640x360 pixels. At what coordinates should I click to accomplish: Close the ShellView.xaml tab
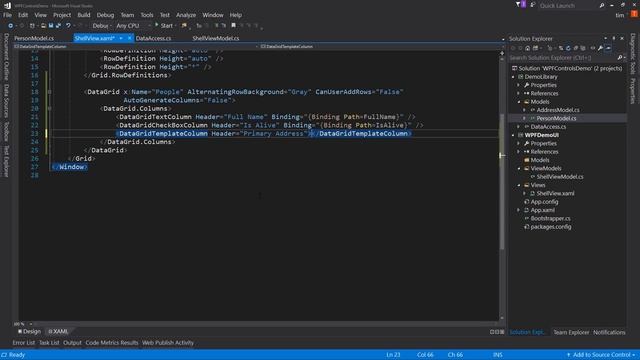[x=129, y=38]
